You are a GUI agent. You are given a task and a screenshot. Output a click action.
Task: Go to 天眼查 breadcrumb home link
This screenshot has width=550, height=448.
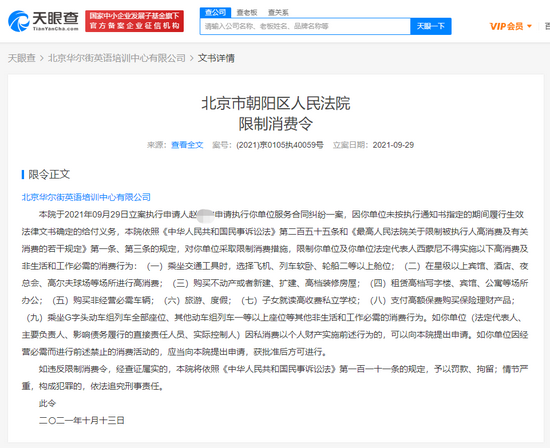[x=22, y=58]
